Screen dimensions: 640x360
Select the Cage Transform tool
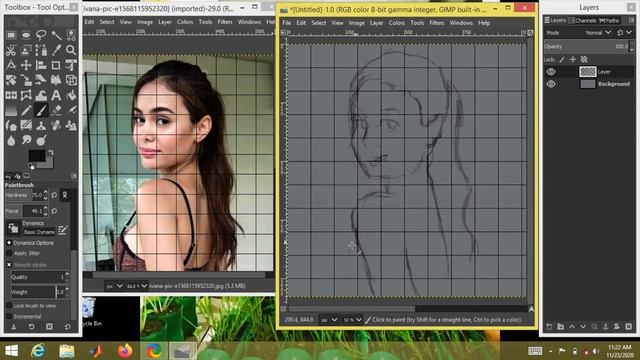click(27, 95)
